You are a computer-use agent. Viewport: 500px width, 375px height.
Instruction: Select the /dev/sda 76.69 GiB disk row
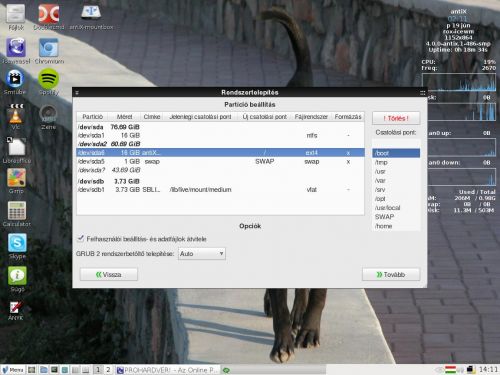(x=220, y=127)
